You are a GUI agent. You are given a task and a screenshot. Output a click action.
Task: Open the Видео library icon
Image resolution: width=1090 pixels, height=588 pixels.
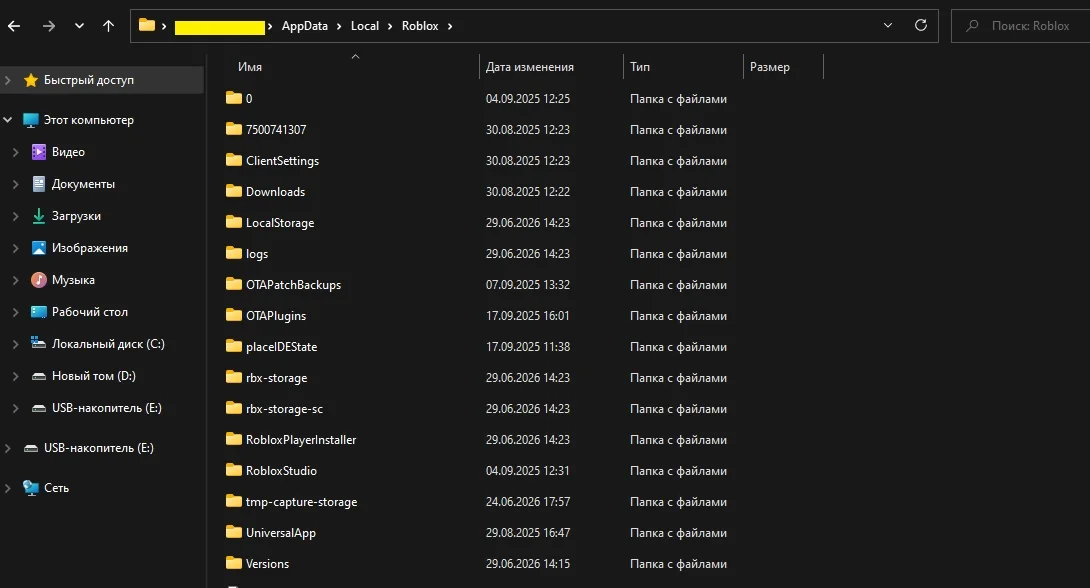coord(39,152)
